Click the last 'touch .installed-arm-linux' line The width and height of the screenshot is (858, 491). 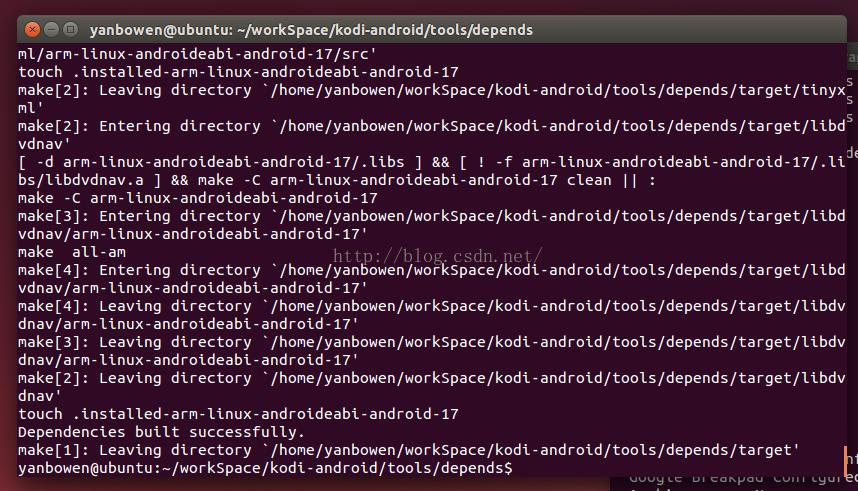238,414
